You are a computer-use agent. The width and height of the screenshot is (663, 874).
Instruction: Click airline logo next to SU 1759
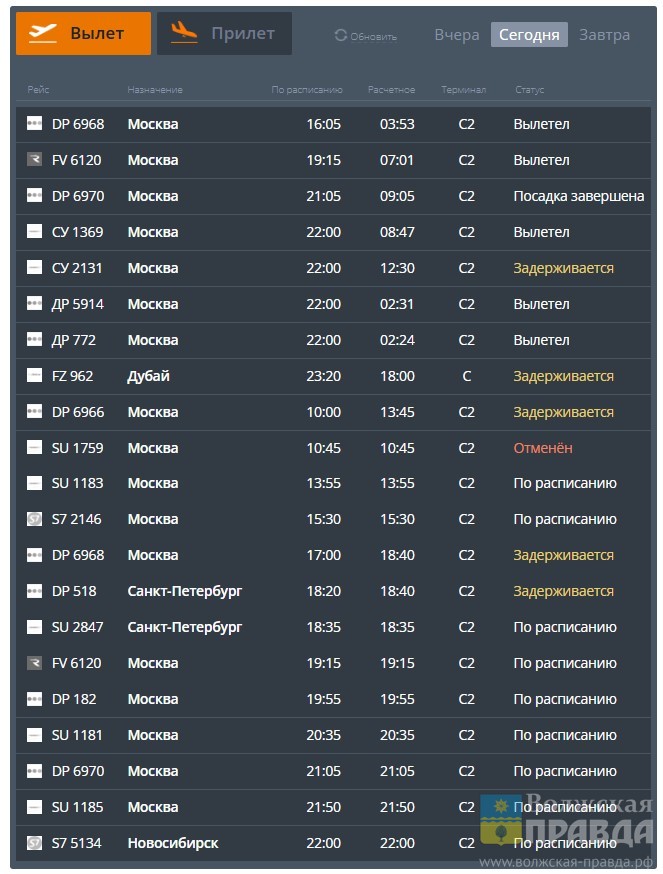coord(34,448)
